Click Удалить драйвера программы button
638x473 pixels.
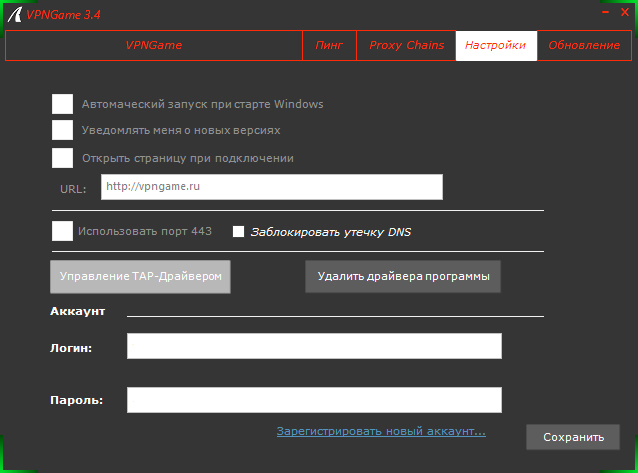point(403,276)
